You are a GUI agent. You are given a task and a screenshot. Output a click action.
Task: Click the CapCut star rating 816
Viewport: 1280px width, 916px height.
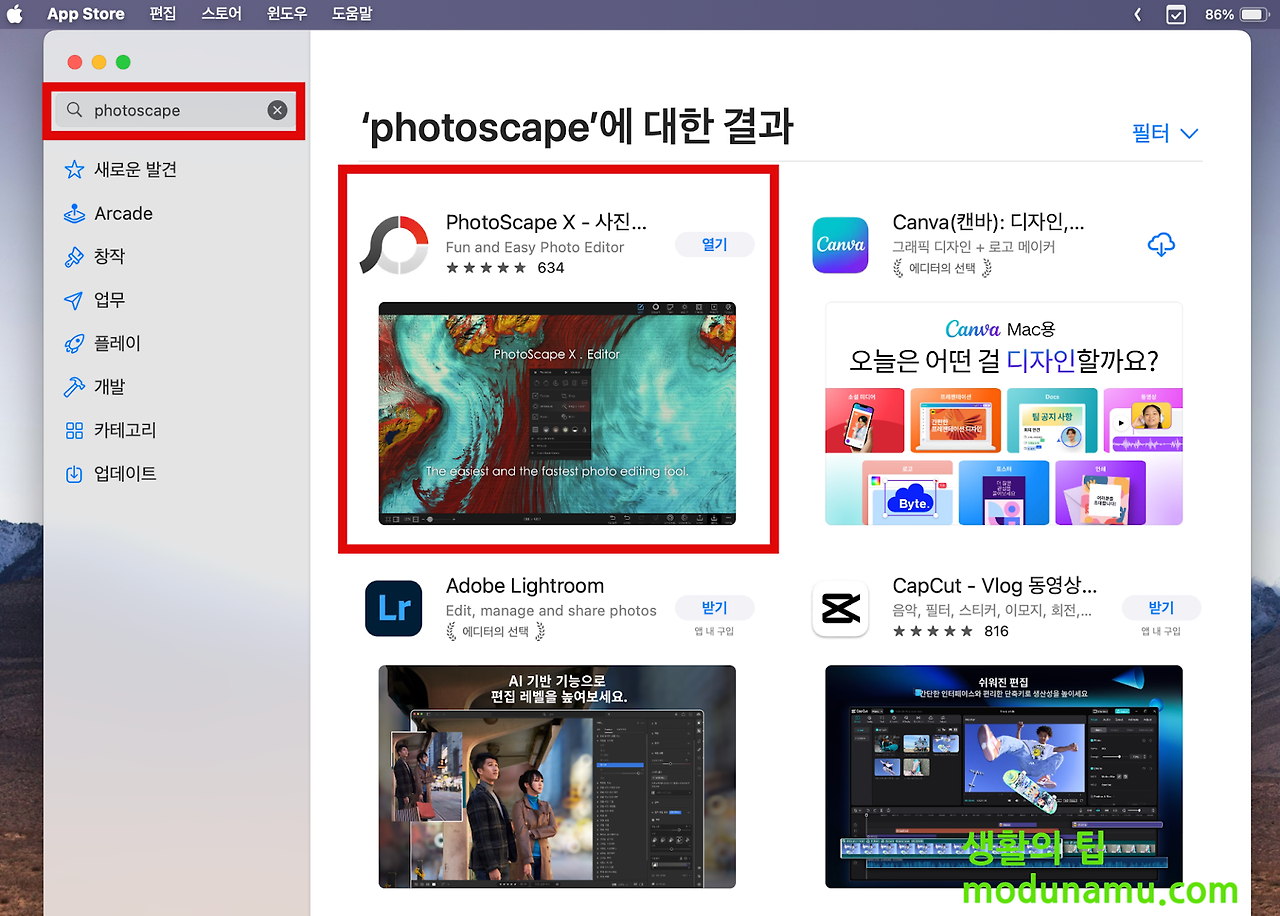tap(951, 631)
